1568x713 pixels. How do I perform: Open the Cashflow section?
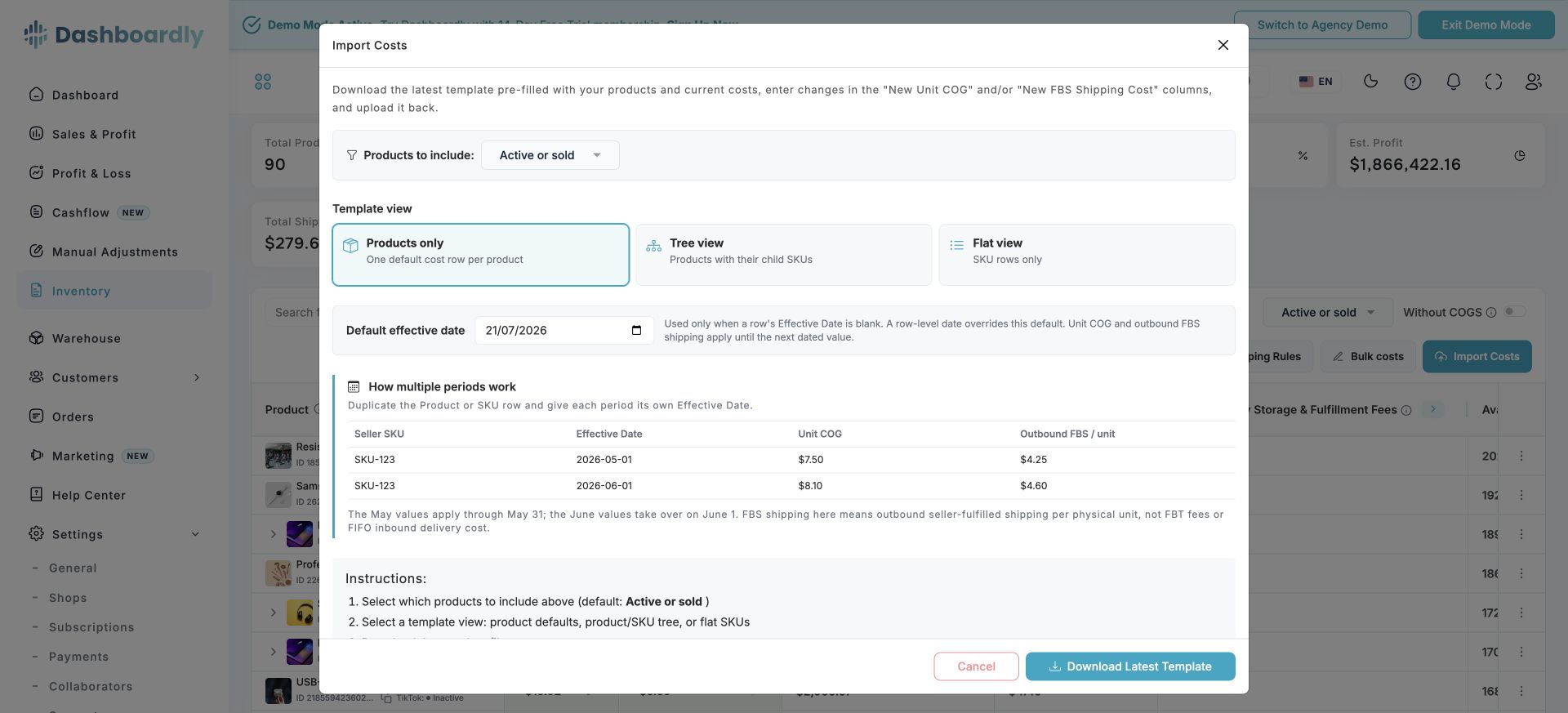81,212
